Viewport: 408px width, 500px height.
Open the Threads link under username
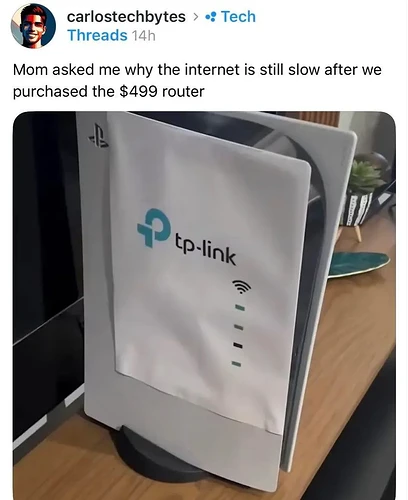(97, 35)
